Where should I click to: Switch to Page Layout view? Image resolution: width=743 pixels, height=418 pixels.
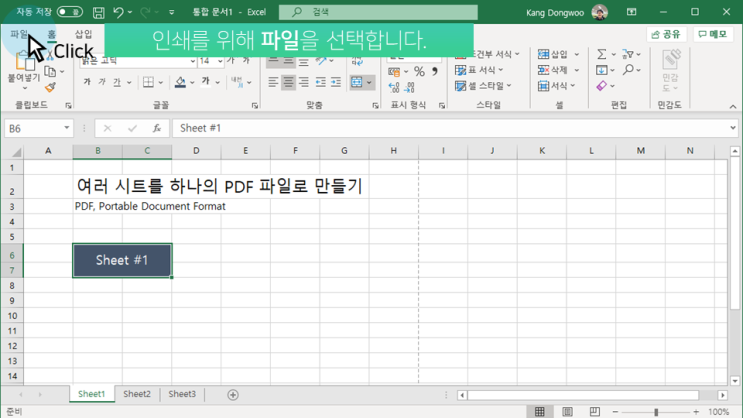pos(567,412)
